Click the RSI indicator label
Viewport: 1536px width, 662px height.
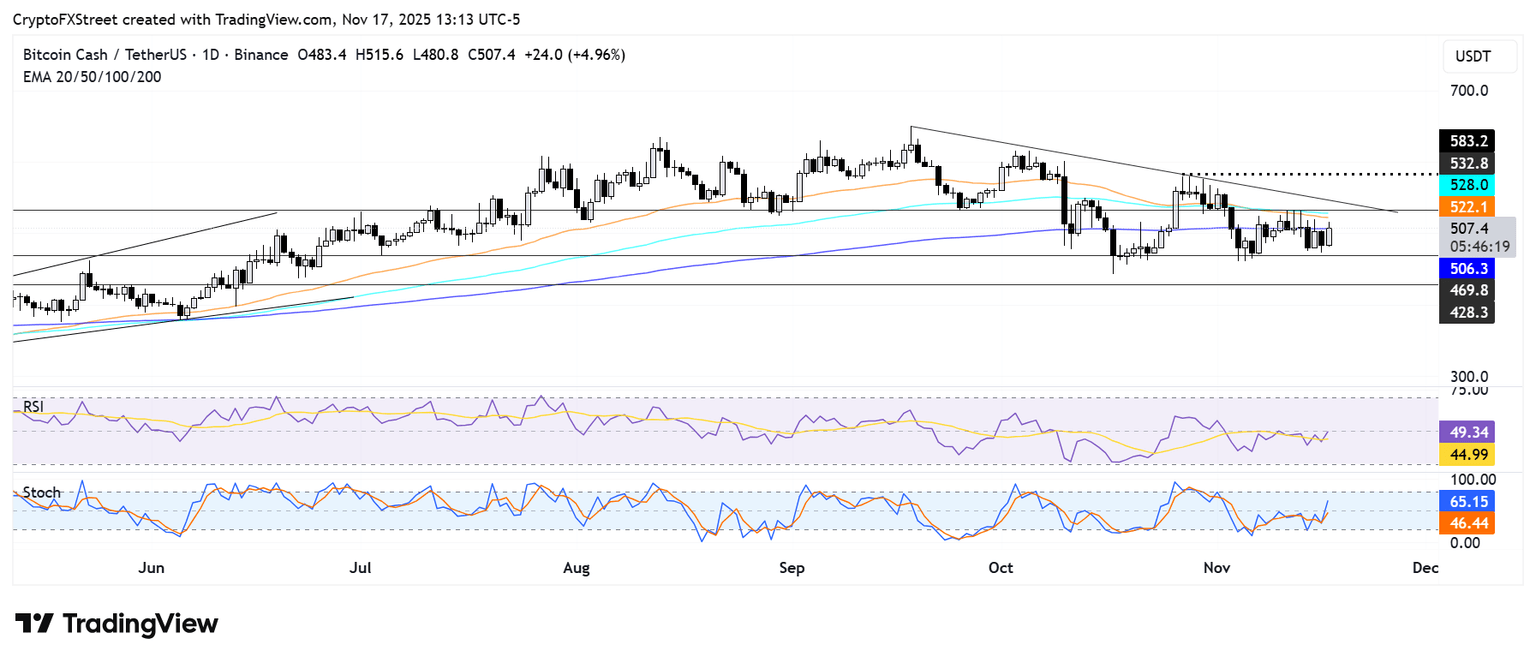(x=35, y=406)
